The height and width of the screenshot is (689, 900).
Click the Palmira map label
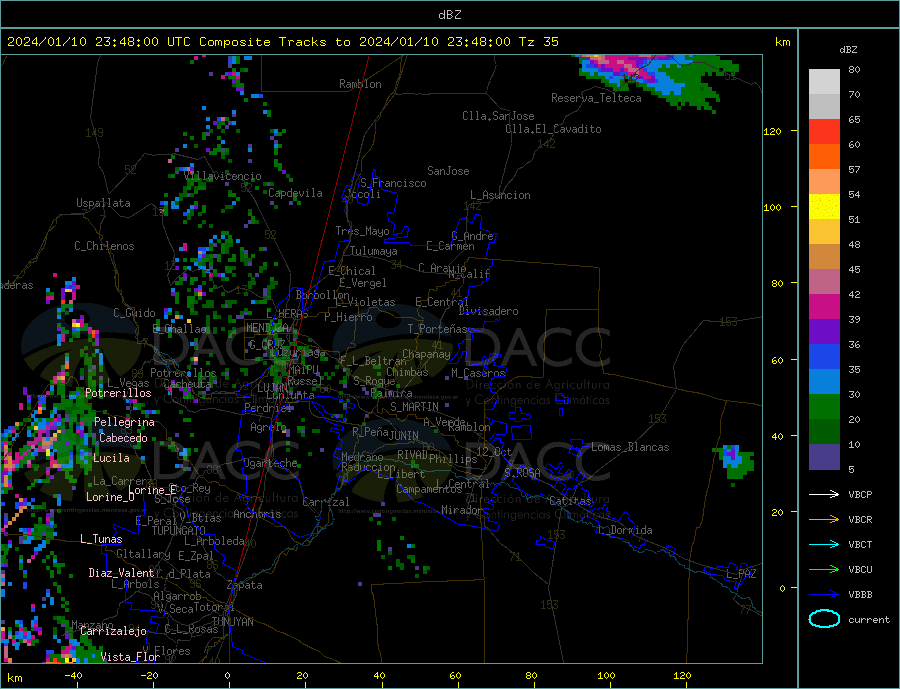pos(391,393)
